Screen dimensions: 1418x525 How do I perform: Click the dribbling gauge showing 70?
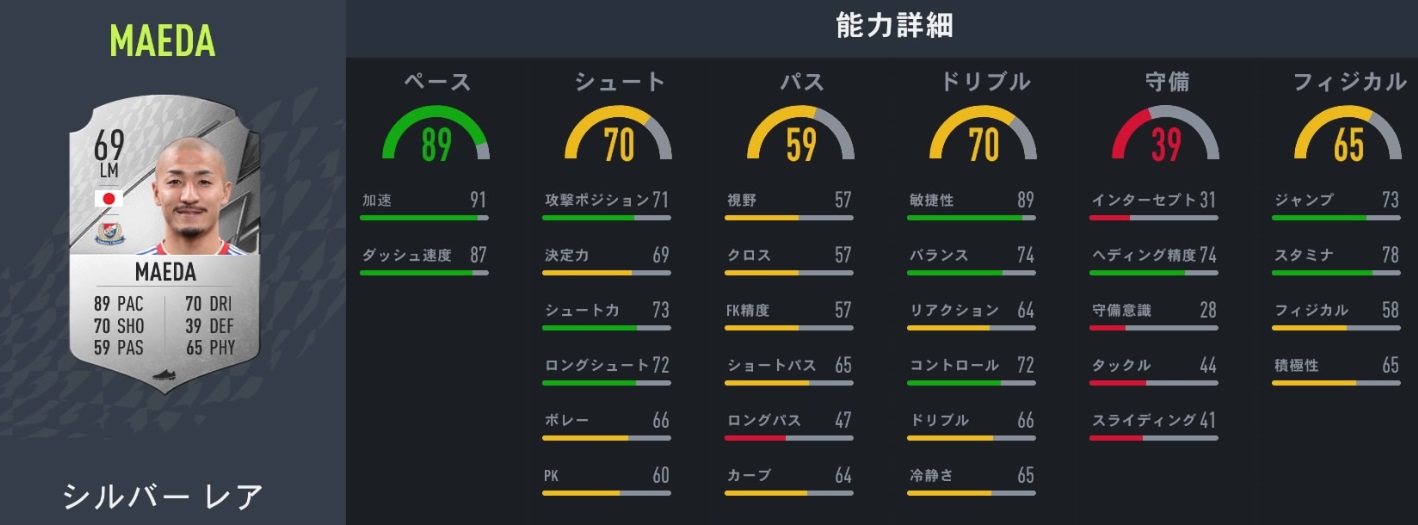point(983,137)
